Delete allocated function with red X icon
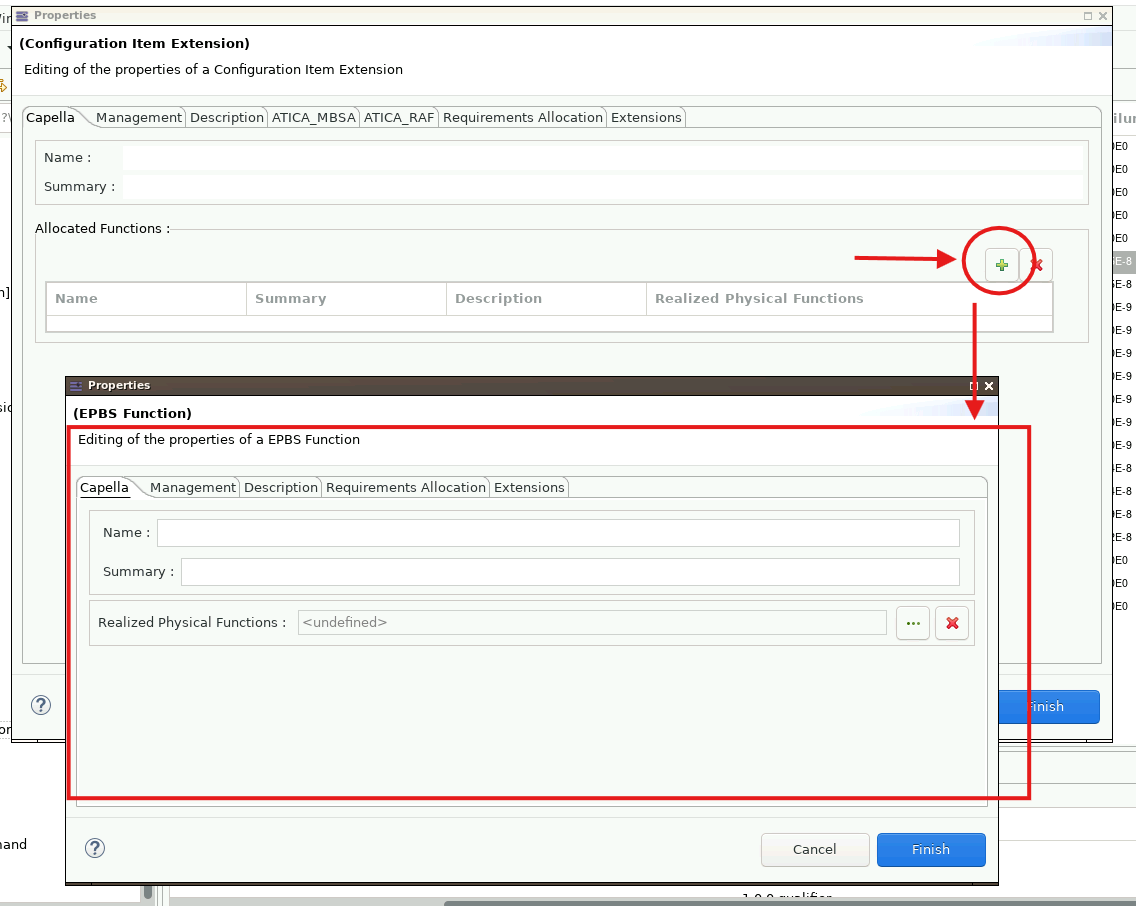Screen dimensions: 1136x906 pyautogui.click(x=1037, y=265)
